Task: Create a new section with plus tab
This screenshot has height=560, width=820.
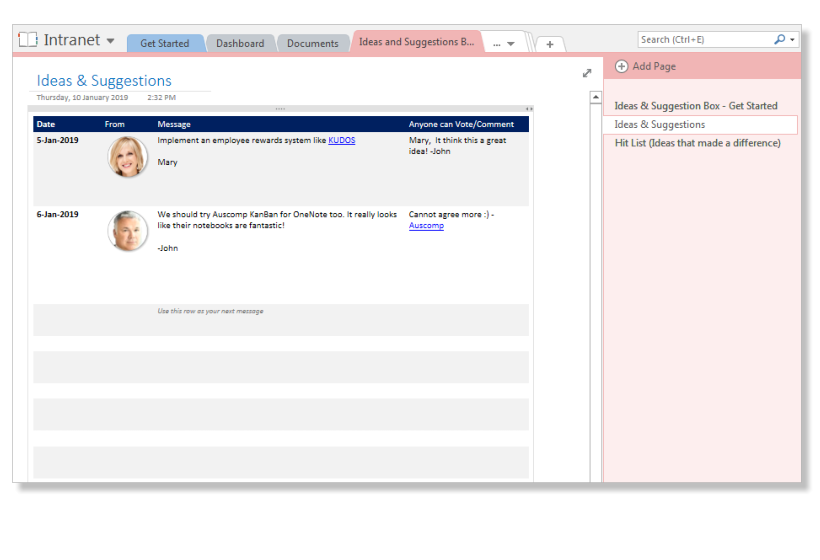Action: coord(550,44)
